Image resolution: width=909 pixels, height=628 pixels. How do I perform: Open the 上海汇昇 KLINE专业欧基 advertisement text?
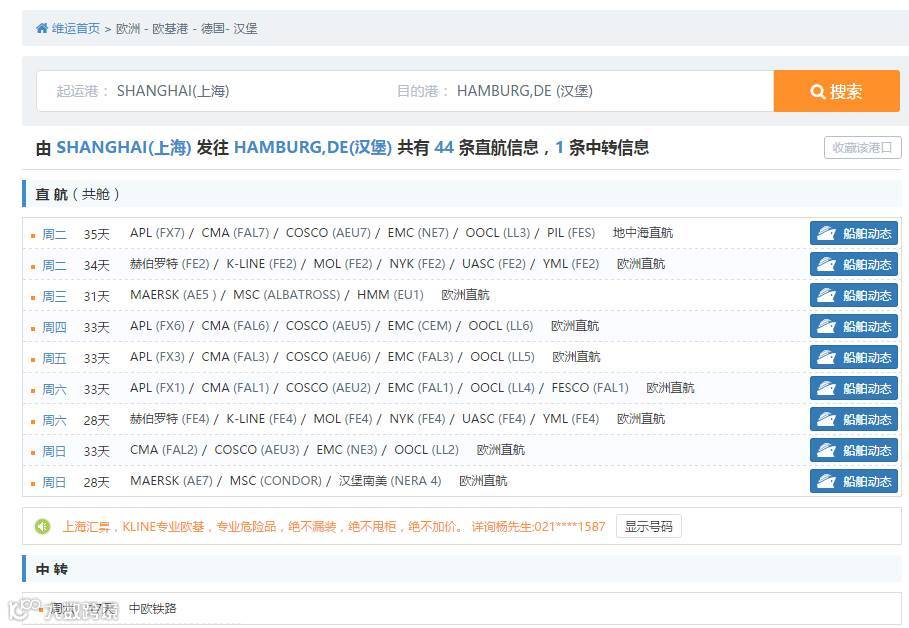point(333,527)
